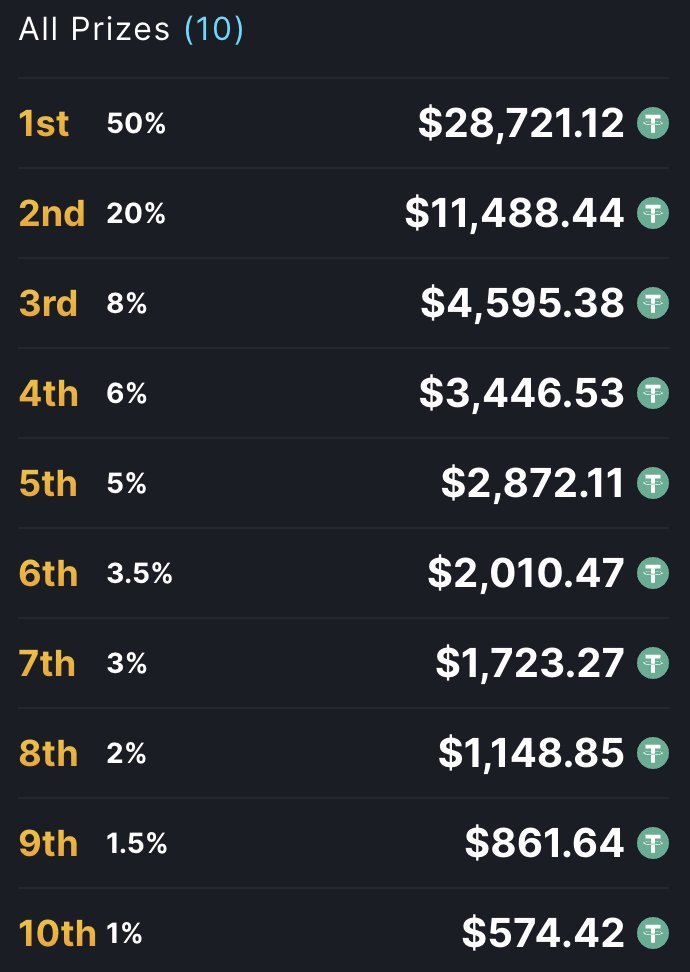Click the 3.5% share for 6th place
This screenshot has height=972, width=690.
(139, 574)
